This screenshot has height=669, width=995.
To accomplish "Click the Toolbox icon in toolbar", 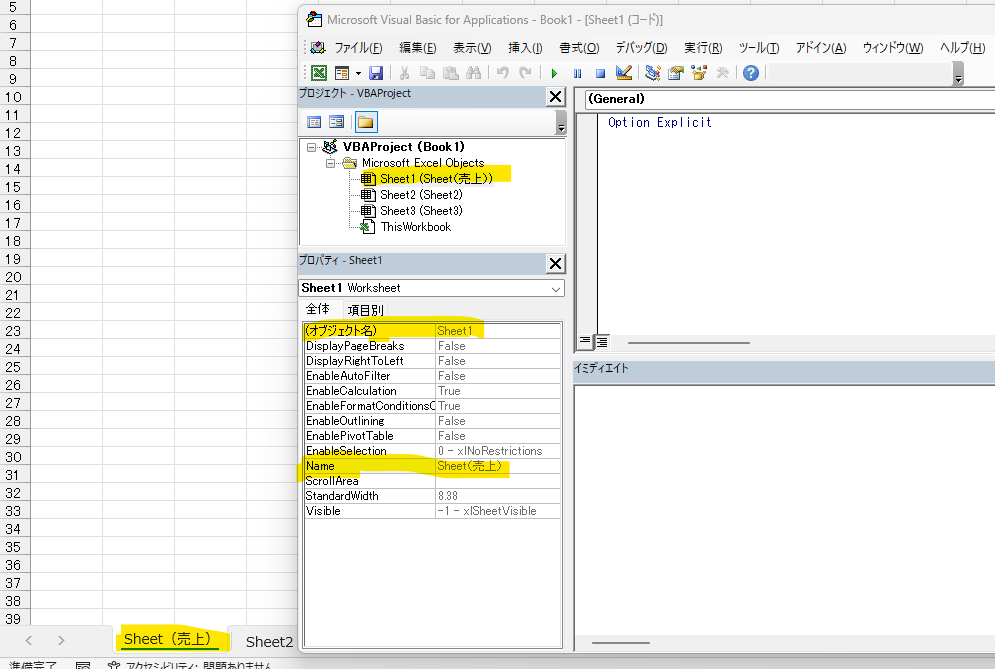I will pyautogui.click(x=722, y=73).
